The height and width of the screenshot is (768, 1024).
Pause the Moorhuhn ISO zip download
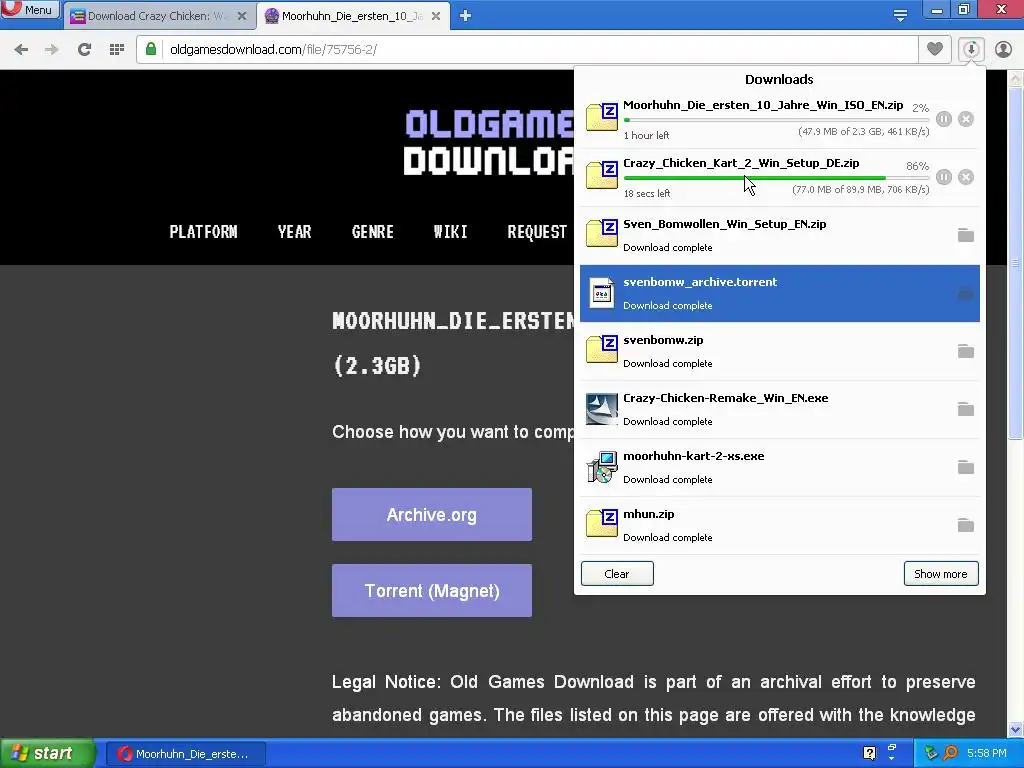pyautogui.click(x=944, y=119)
